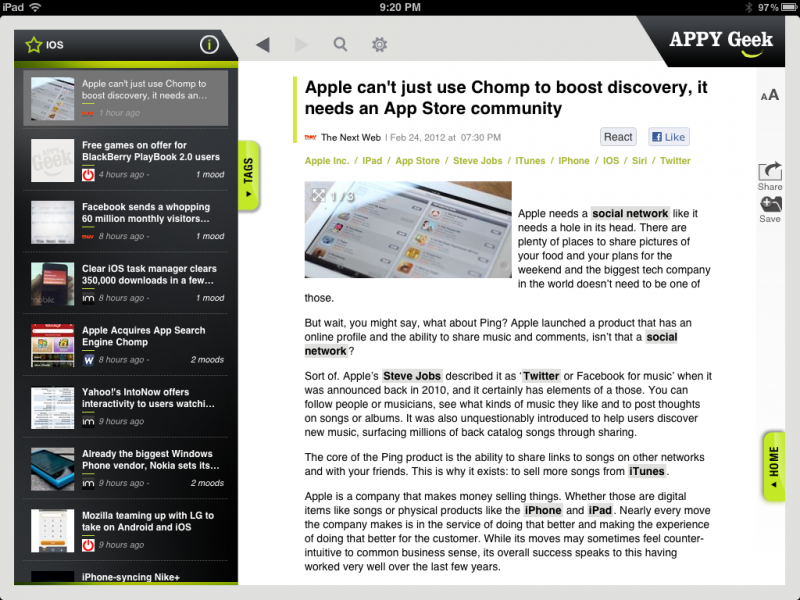This screenshot has height=600, width=800.
Task: Open Facebook 60 million monthly visitors article
Action: (126, 221)
